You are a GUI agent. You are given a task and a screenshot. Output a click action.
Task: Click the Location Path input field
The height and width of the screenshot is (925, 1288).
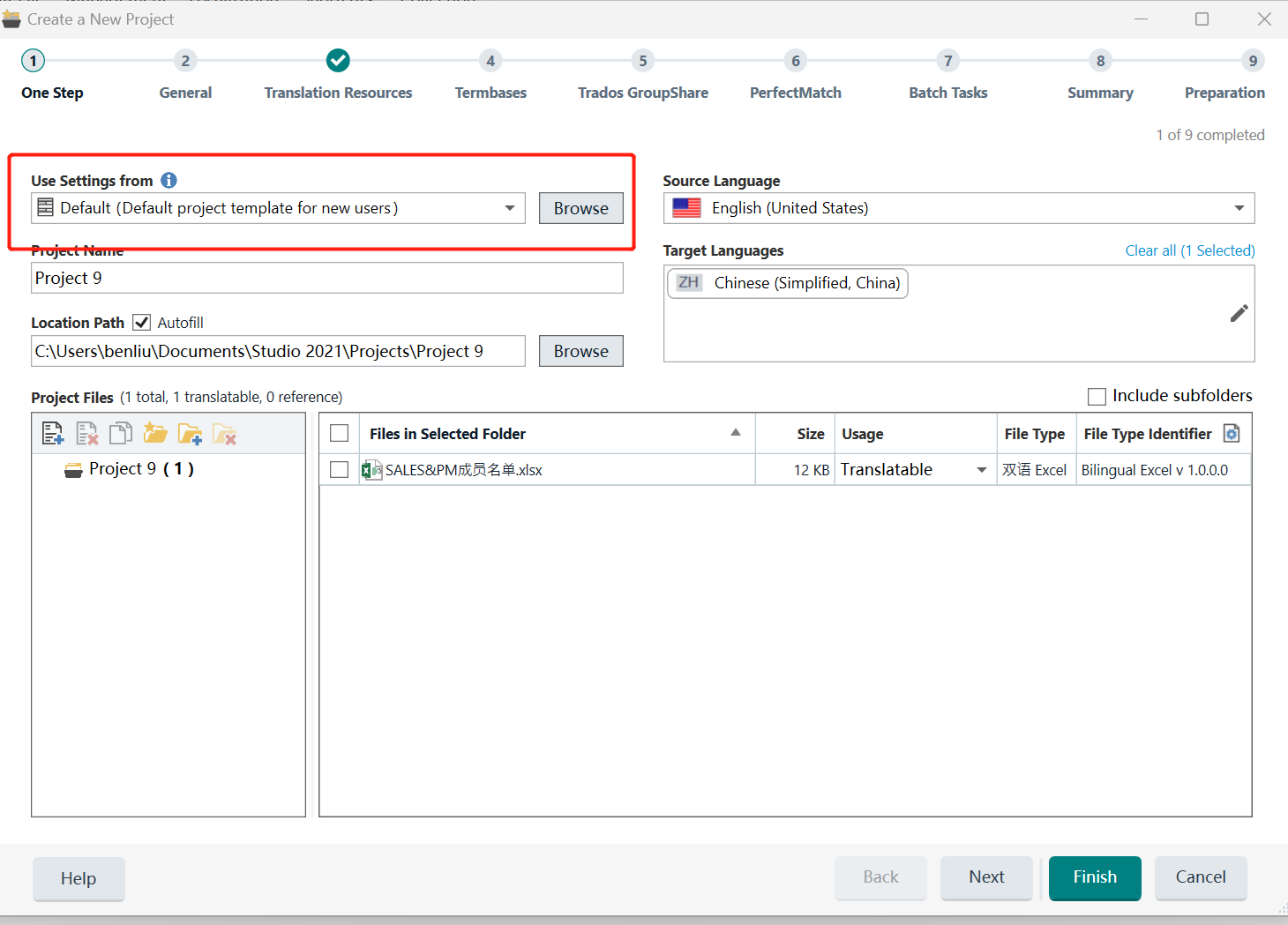coord(278,351)
